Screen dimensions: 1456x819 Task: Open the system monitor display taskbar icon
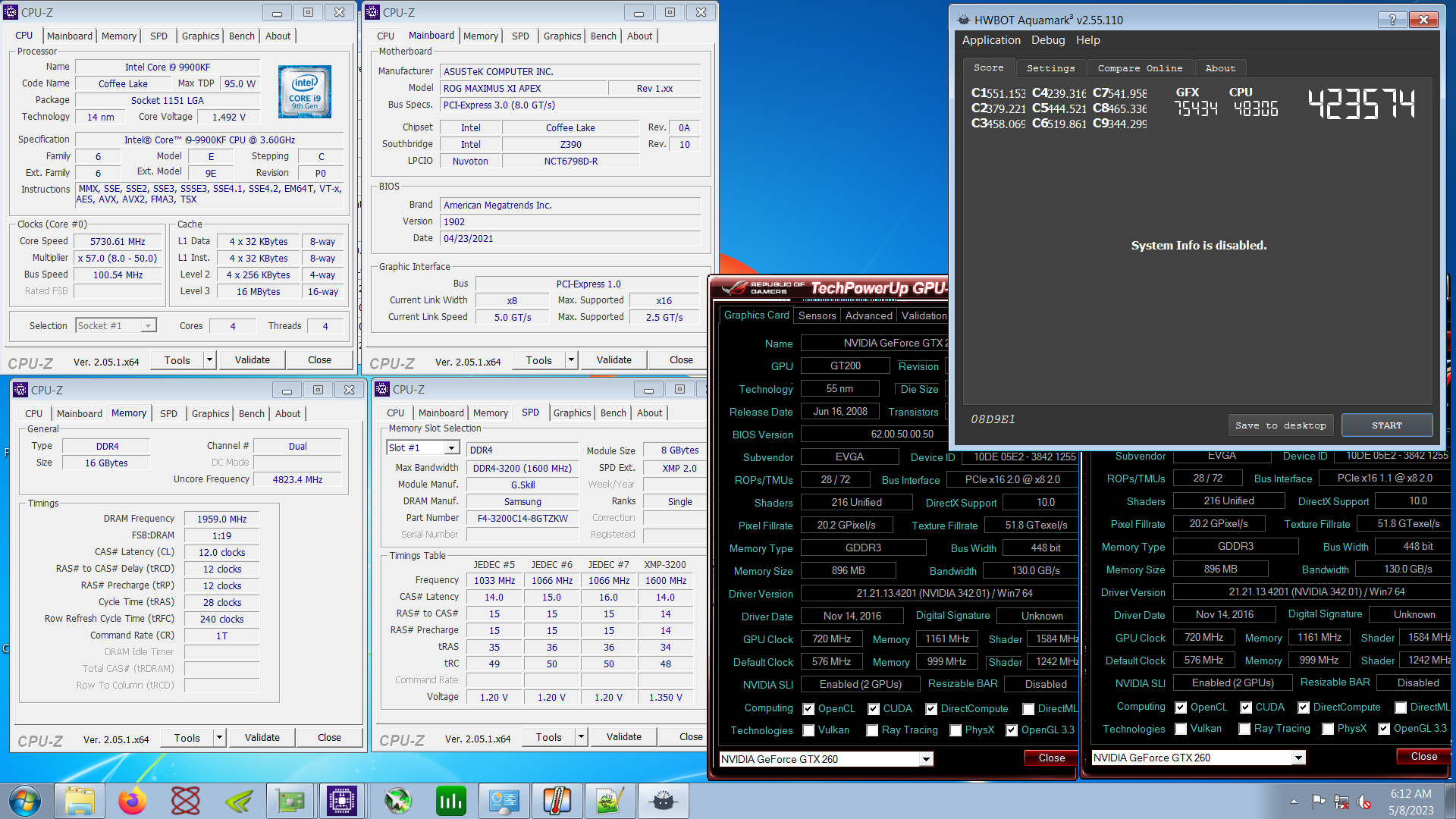click(504, 801)
